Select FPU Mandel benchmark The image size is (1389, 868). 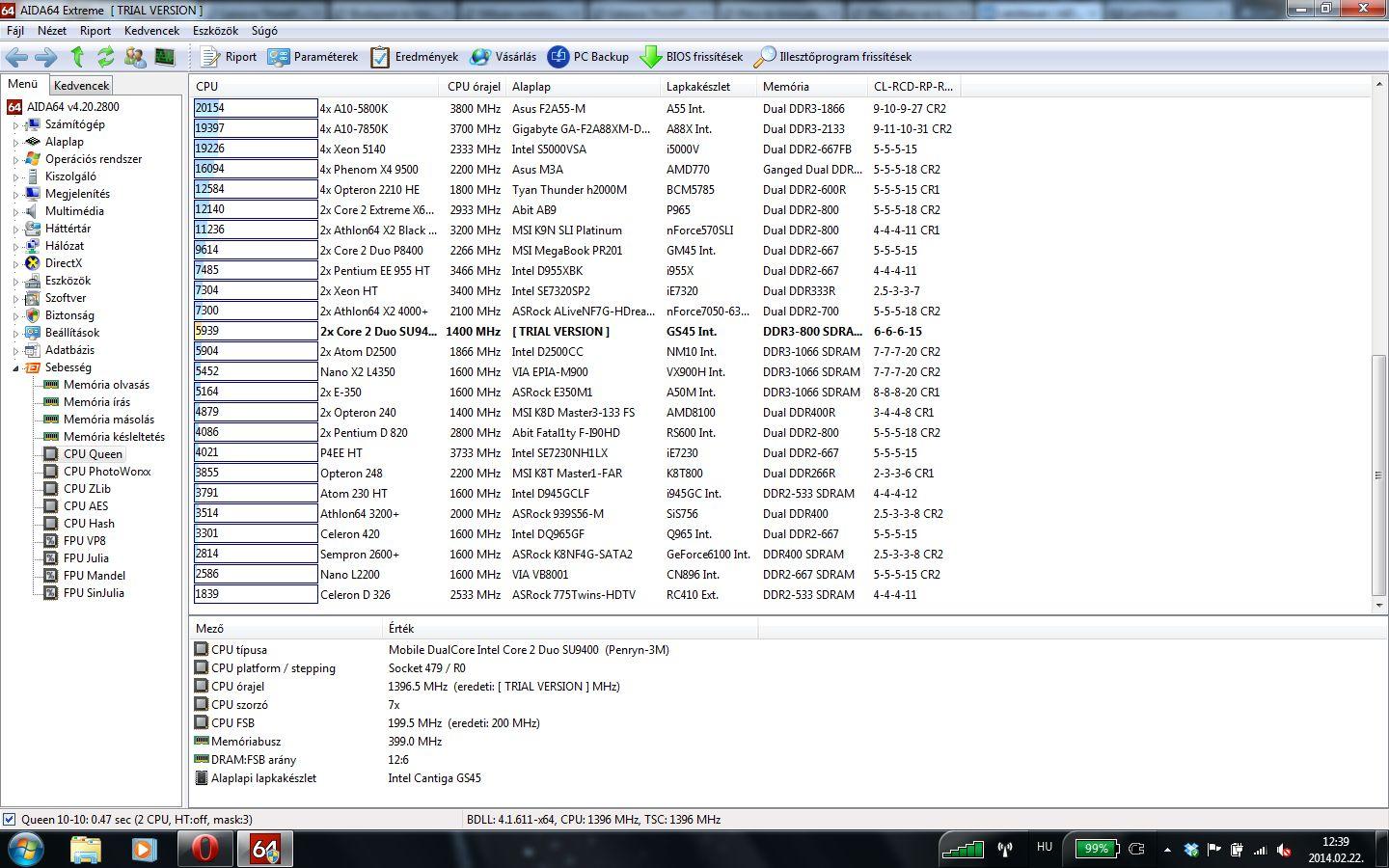tap(95, 576)
